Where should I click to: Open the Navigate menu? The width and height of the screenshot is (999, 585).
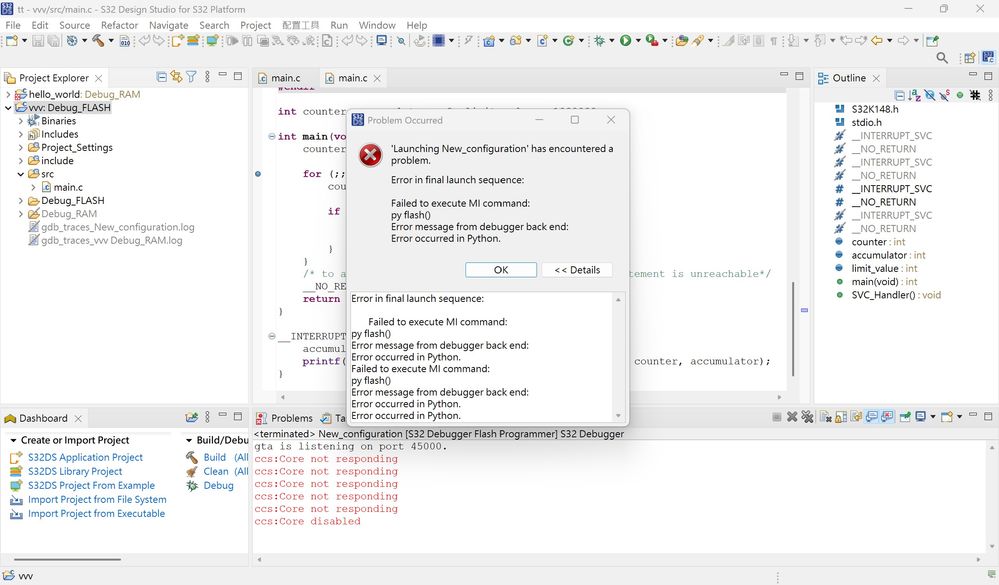(x=167, y=25)
